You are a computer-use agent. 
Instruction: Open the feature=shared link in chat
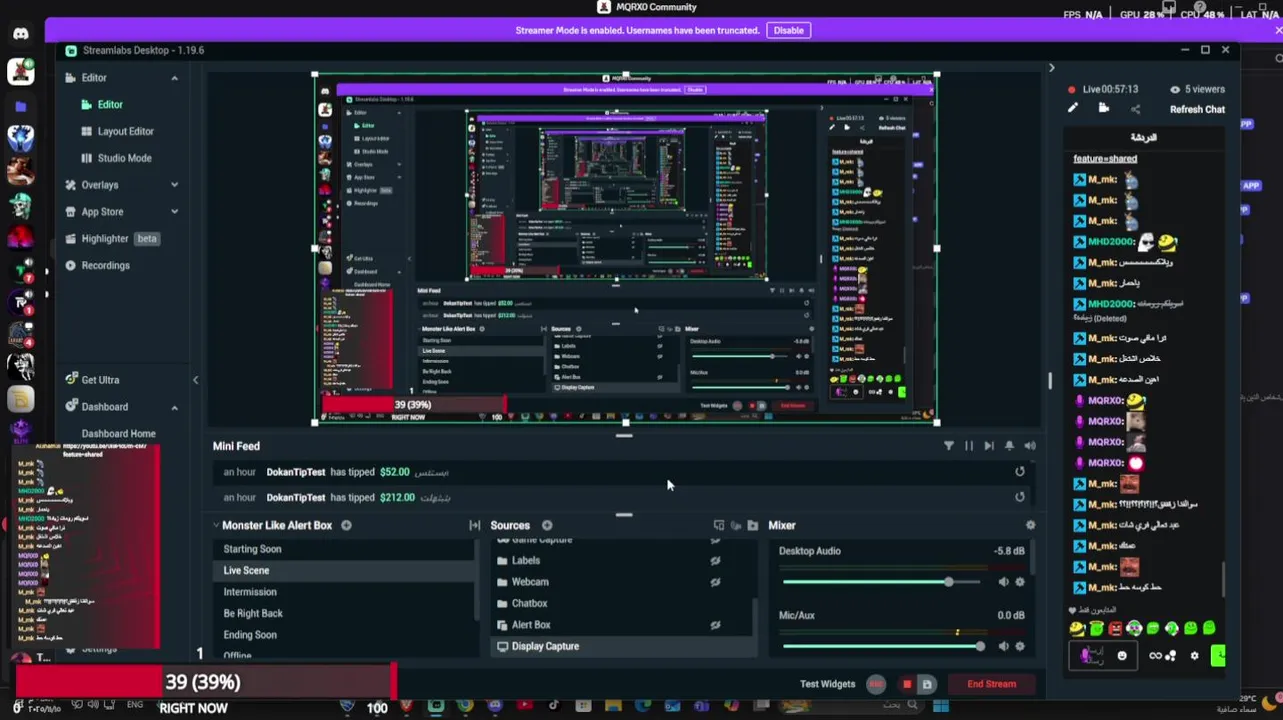(x=1105, y=158)
